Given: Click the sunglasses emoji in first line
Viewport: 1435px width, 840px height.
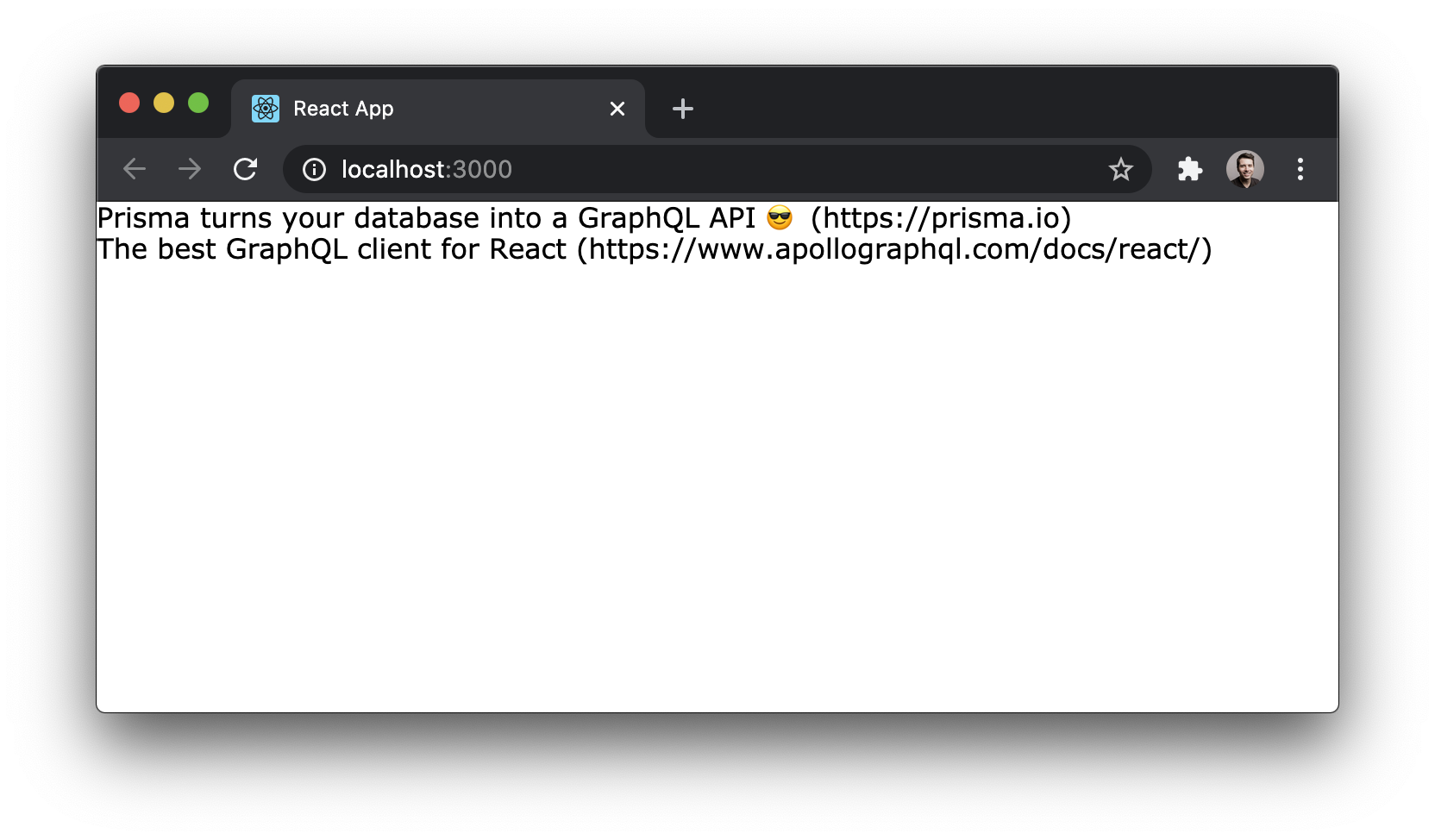Looking at the screenshot, I should pos(780,218).
